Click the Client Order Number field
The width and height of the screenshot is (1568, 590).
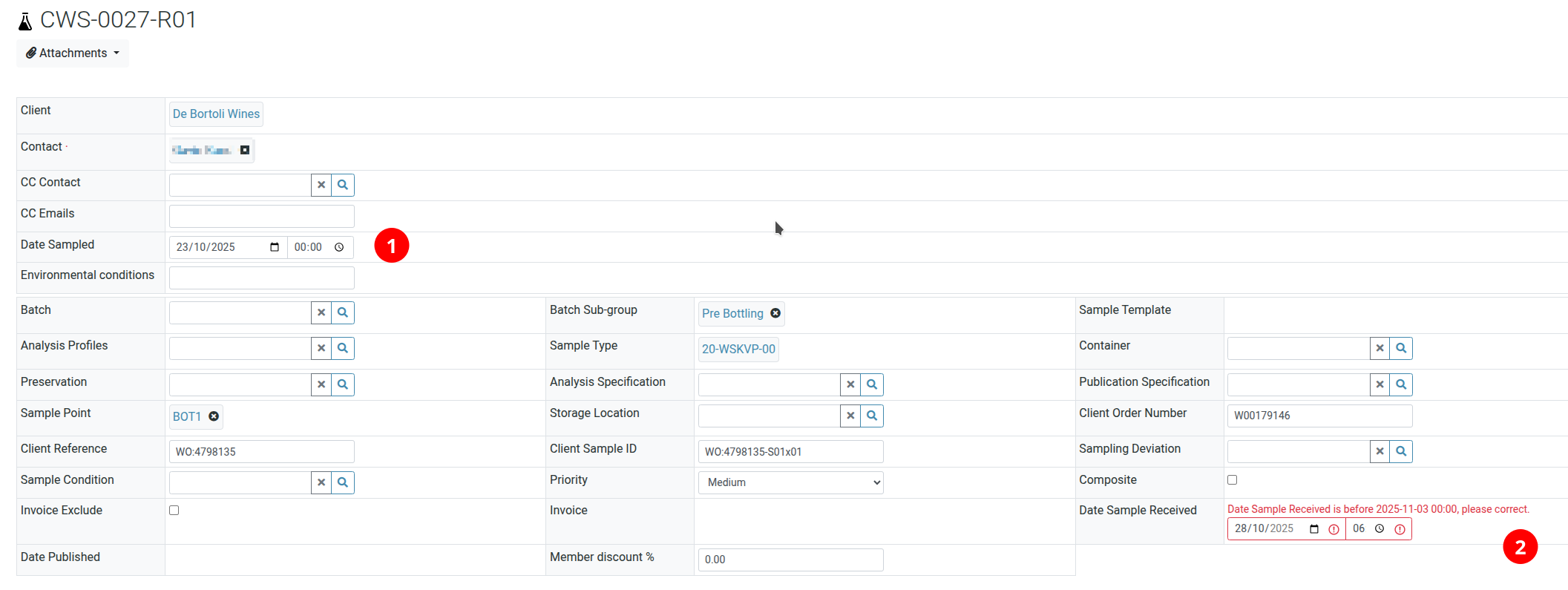pyautogui.click(x=1319, y=416)
